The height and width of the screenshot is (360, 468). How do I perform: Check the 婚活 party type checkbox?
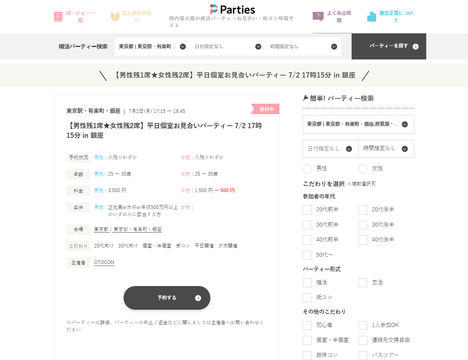tap(307, 283)
